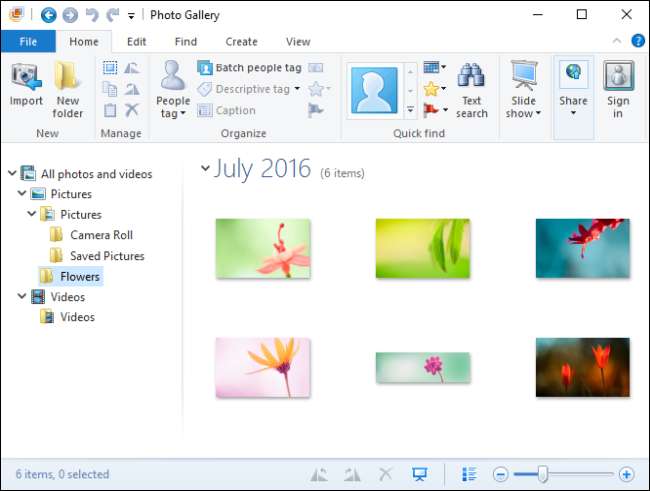Start slideshow from the status bar icon
This screenshot has height=491, width=650.
421,474
